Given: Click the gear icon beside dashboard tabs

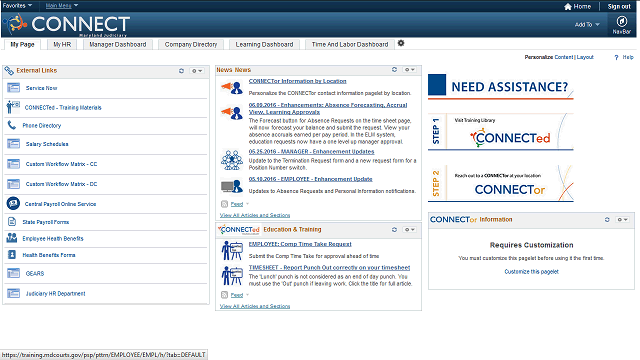Looking at the screenshot, I should (x=401, y=43).
